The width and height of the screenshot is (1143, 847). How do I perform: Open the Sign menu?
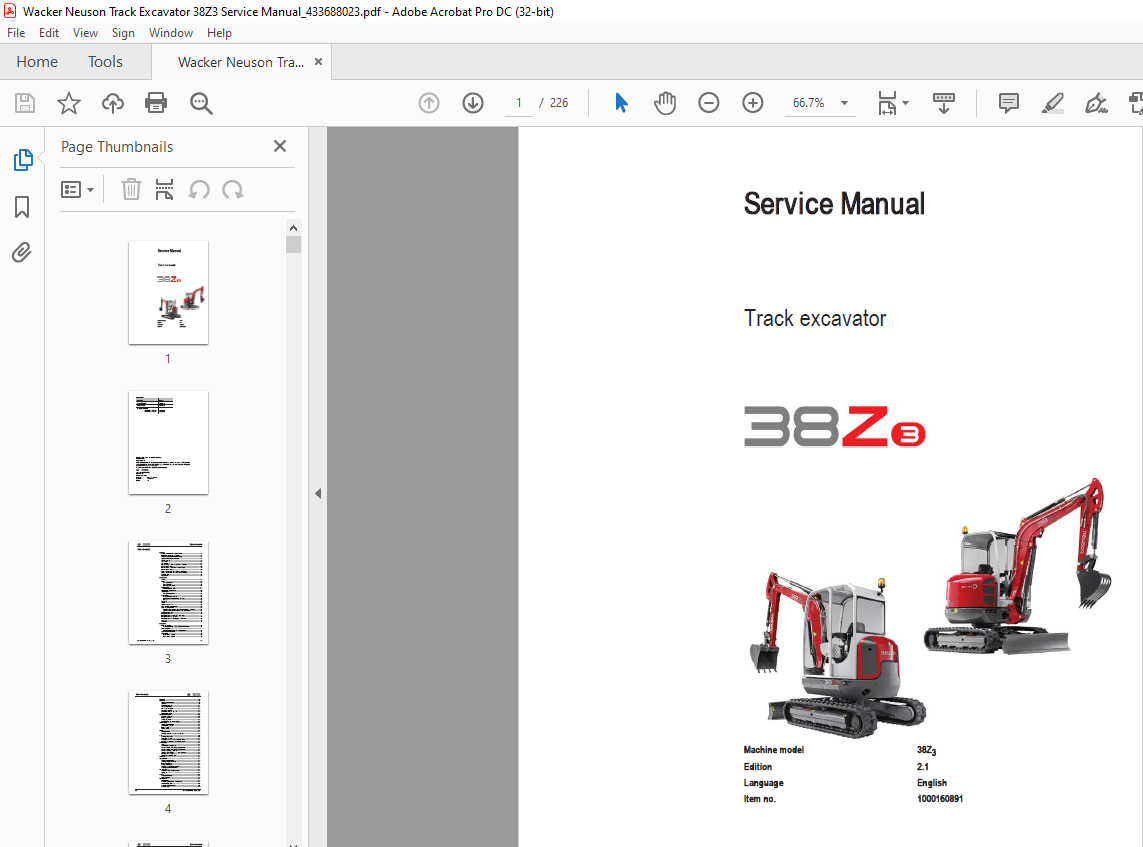(123, 33)
